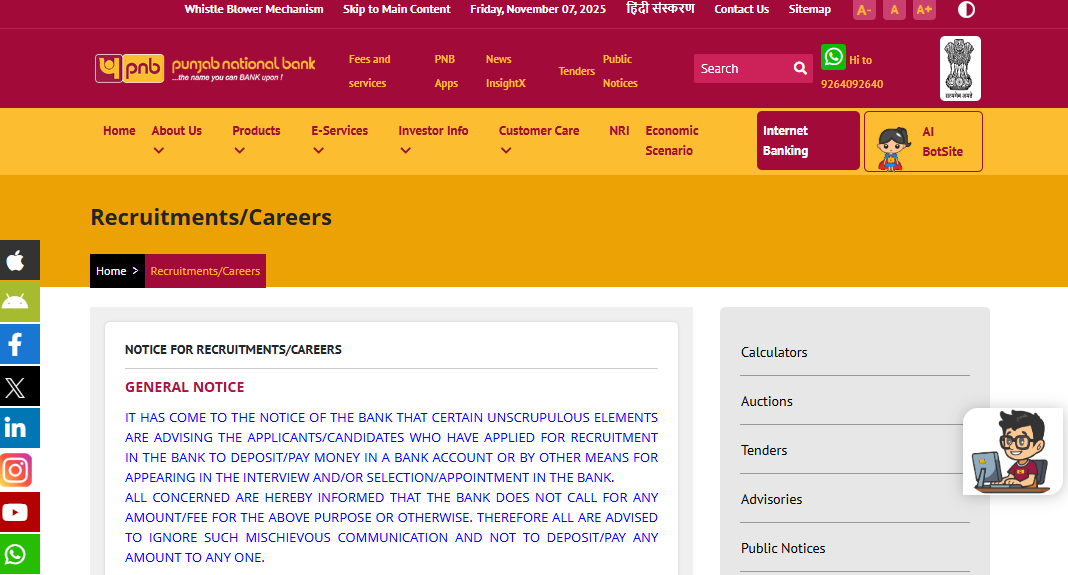
Task: Open the WhatsApp sidebar icon at bottom left
Action: (20, 554)
